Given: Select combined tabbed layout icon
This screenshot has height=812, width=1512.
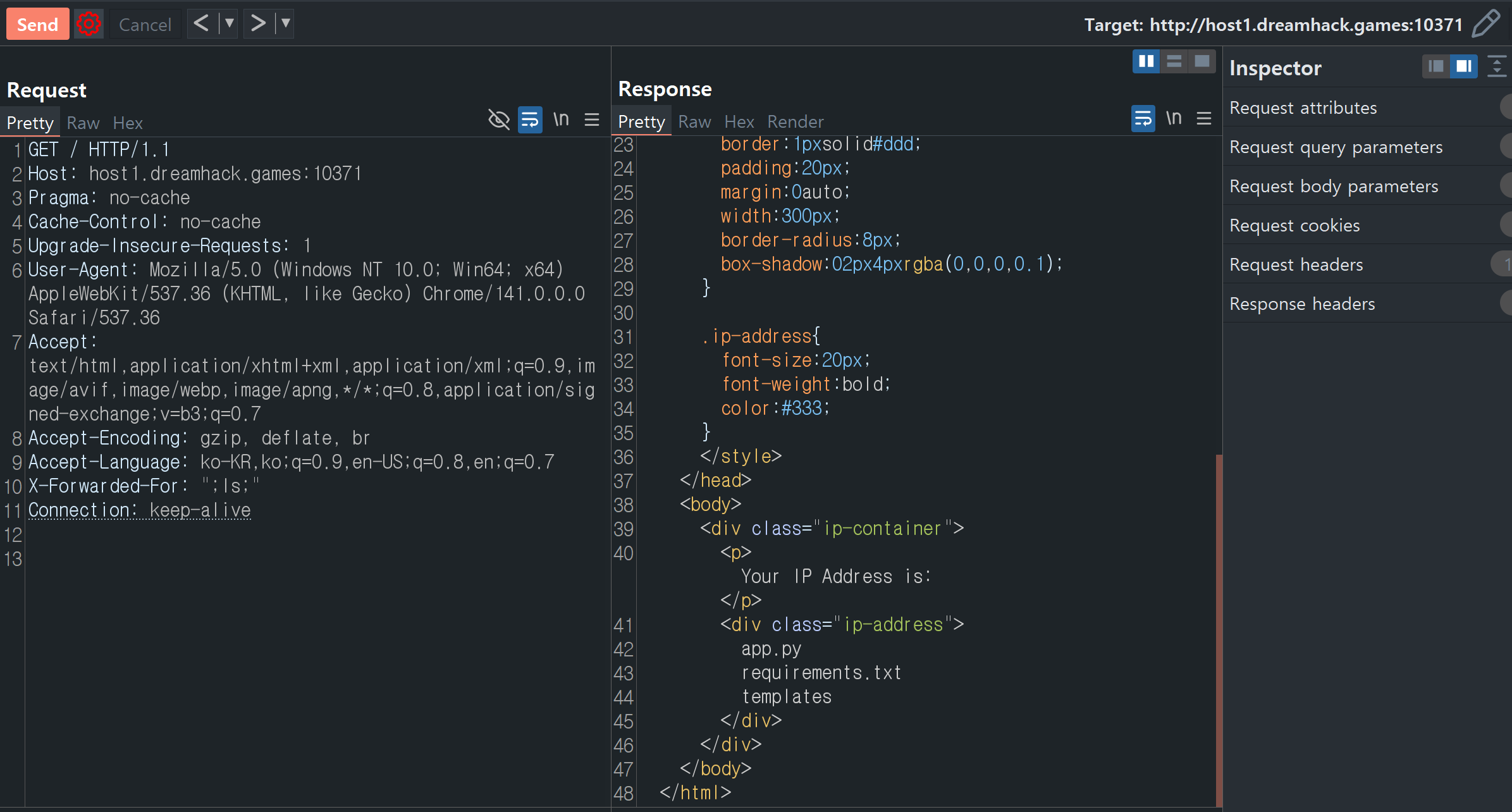Looking at the screenshot, I should coord(1202,61).
